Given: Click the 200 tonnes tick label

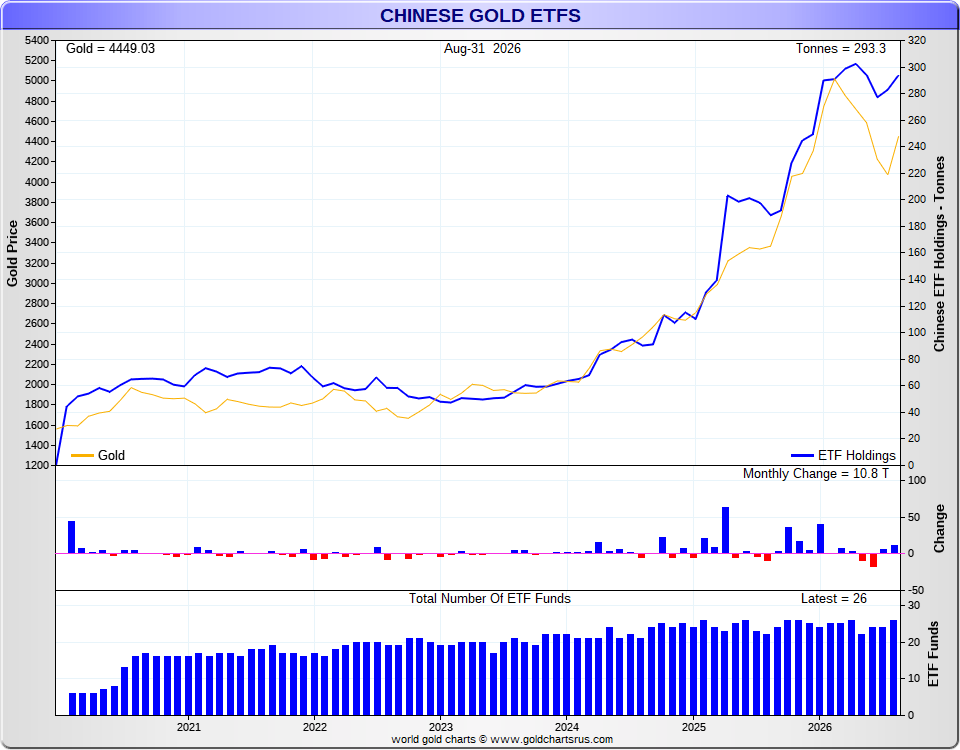Looking at the screenshot, I should pos(917,200).
